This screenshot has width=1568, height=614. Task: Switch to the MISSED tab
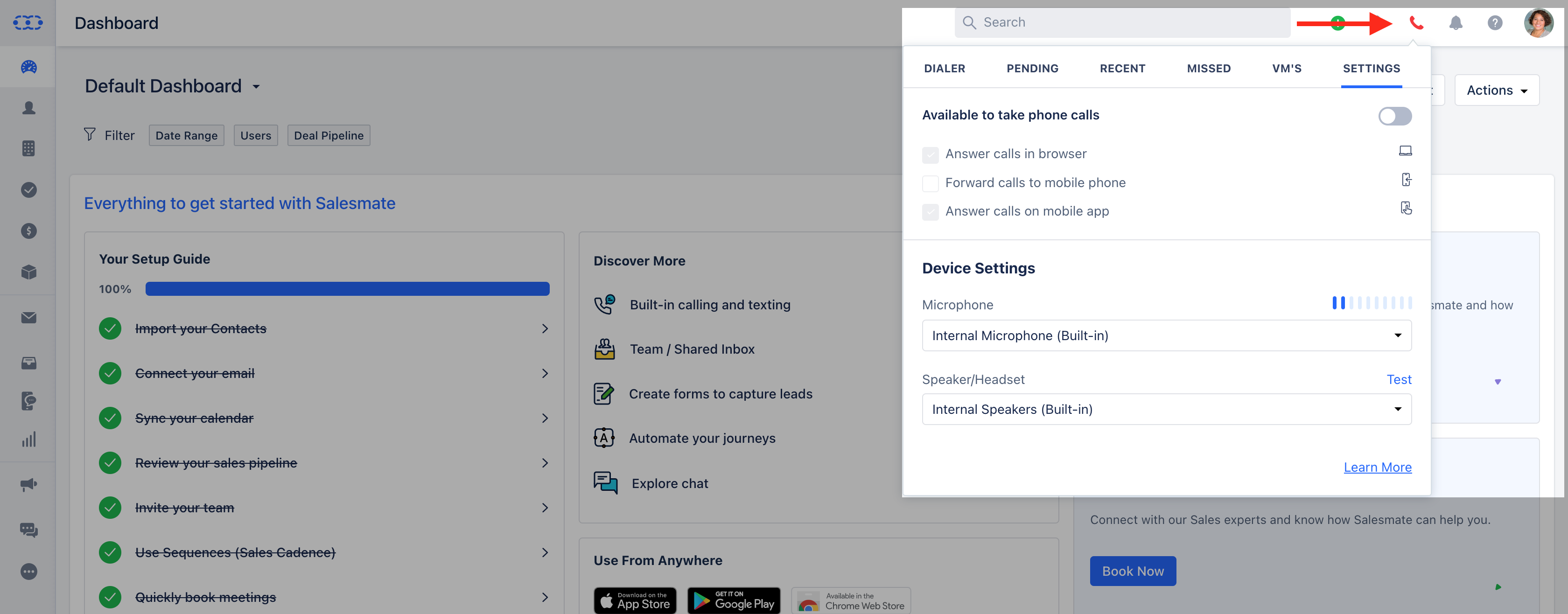(1208, 68)
